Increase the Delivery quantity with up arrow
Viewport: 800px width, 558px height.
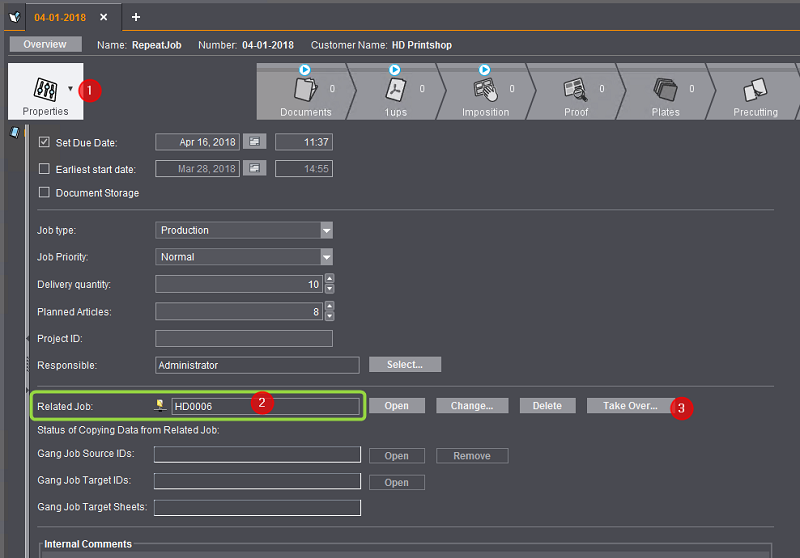[x=330, y=279]
